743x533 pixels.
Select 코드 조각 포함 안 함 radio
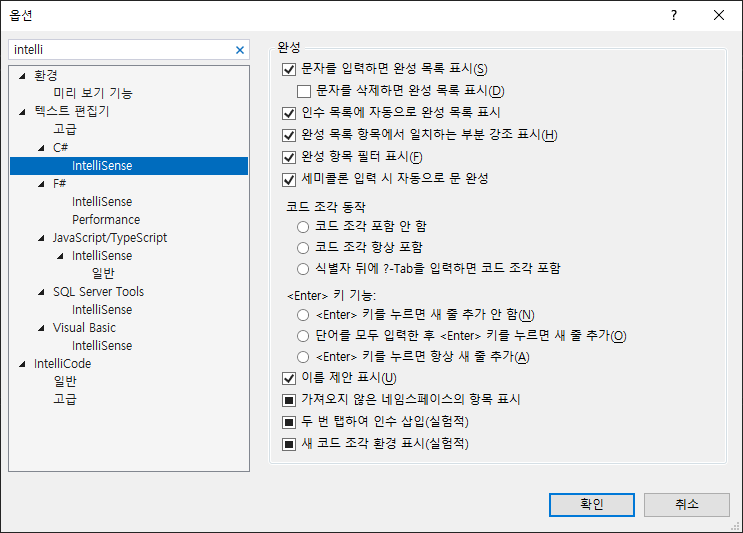[303, 227]
